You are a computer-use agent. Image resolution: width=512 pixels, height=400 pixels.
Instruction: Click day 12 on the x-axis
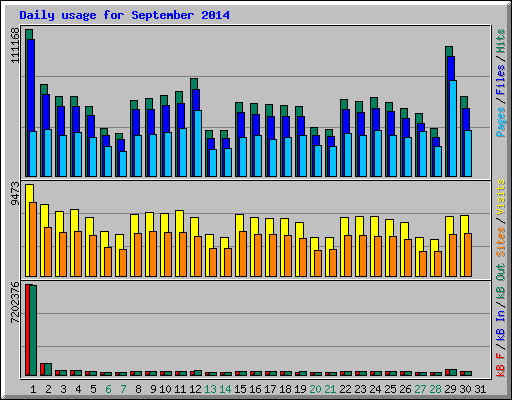coord(195,389)
